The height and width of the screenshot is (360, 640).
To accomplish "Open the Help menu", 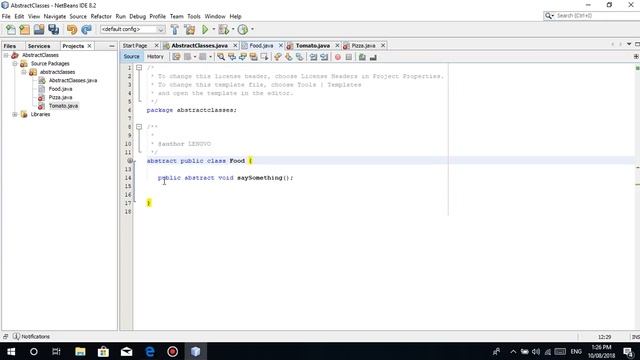I will tap(236, 16).
